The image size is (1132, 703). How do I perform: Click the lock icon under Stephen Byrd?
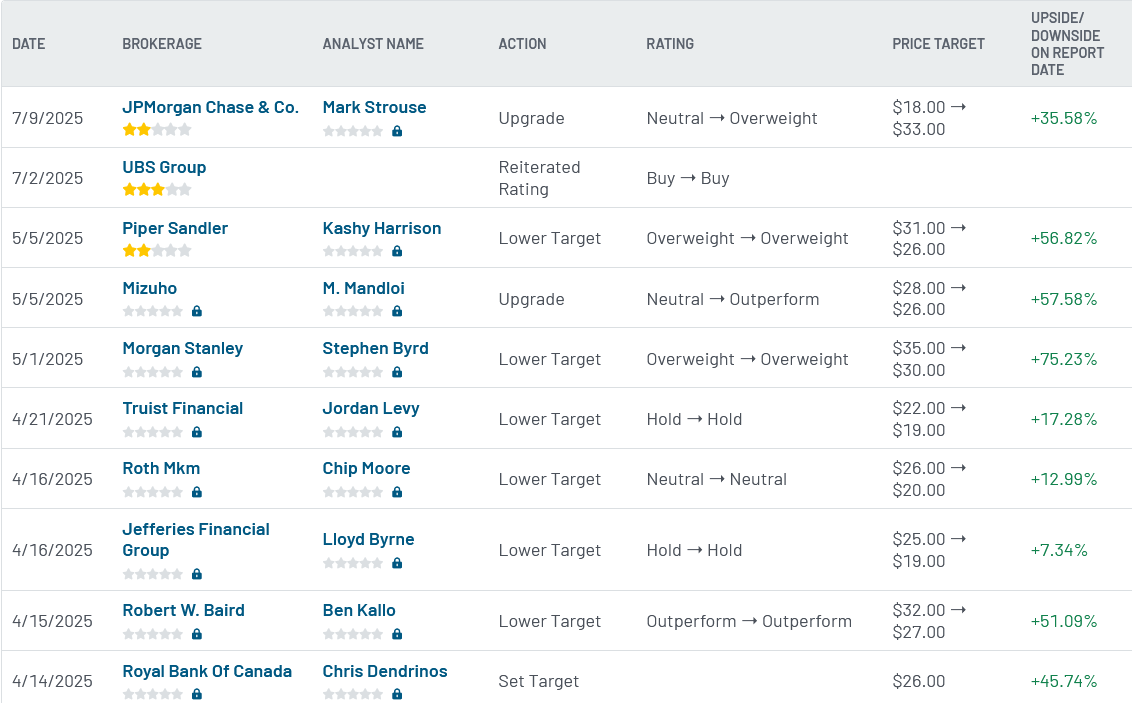[397, 372]
